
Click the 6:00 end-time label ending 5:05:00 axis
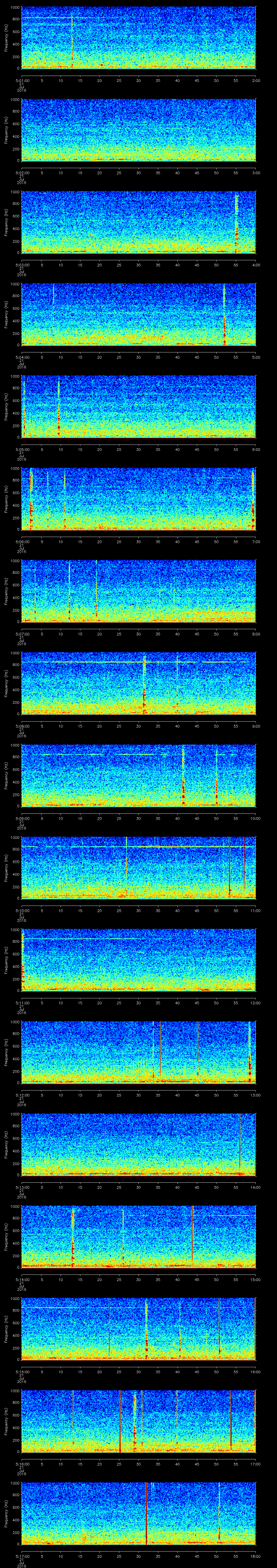point(256,449)
